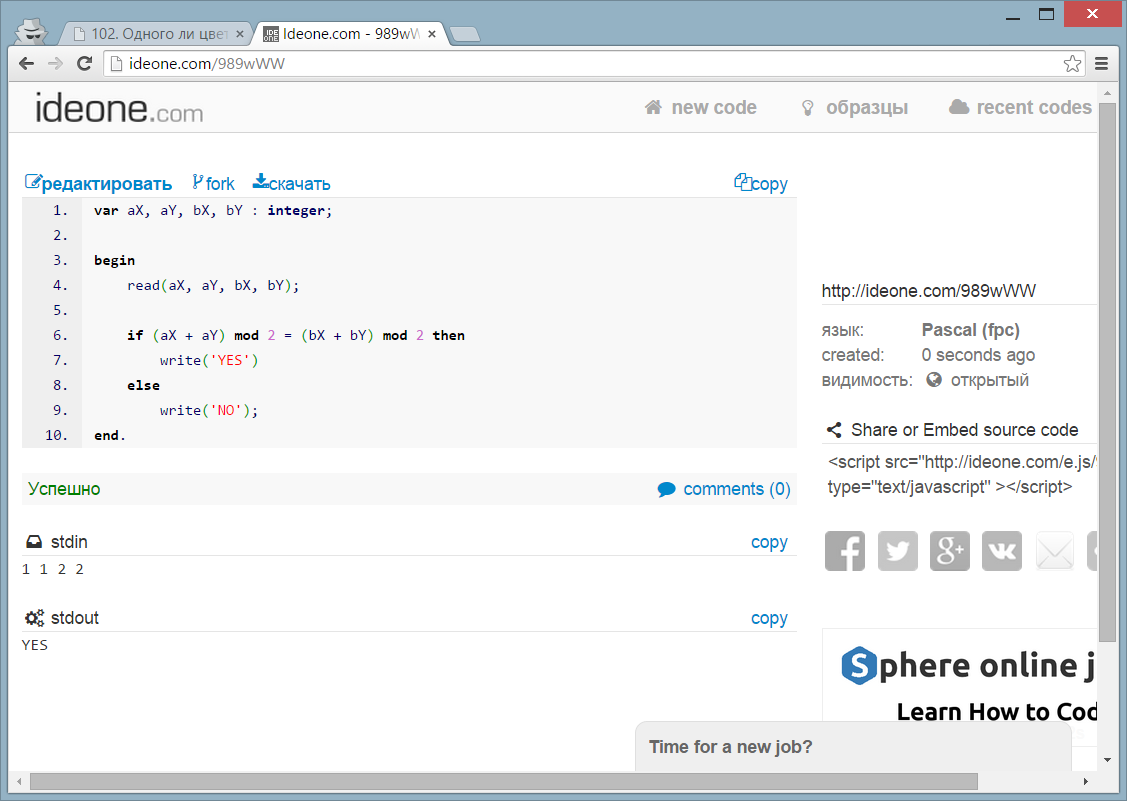Click the '0 seconds ago' created value
This screenshot has width=1127, height=801.
pos(978,355)
